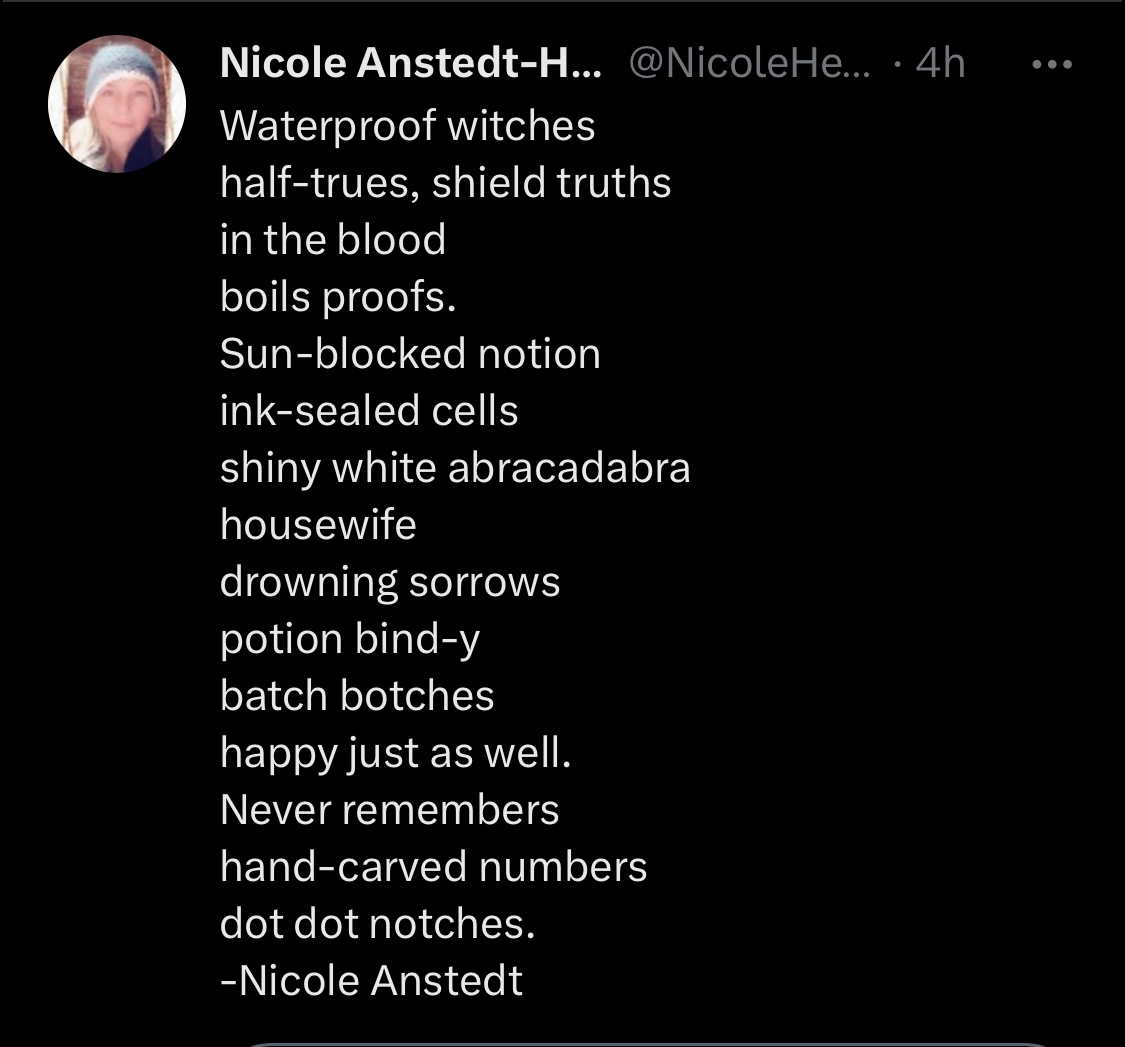Viewport: 1125px width, 1047px height.
Task: Click the text "Never remembers"
Action: (x=389, y=810)
